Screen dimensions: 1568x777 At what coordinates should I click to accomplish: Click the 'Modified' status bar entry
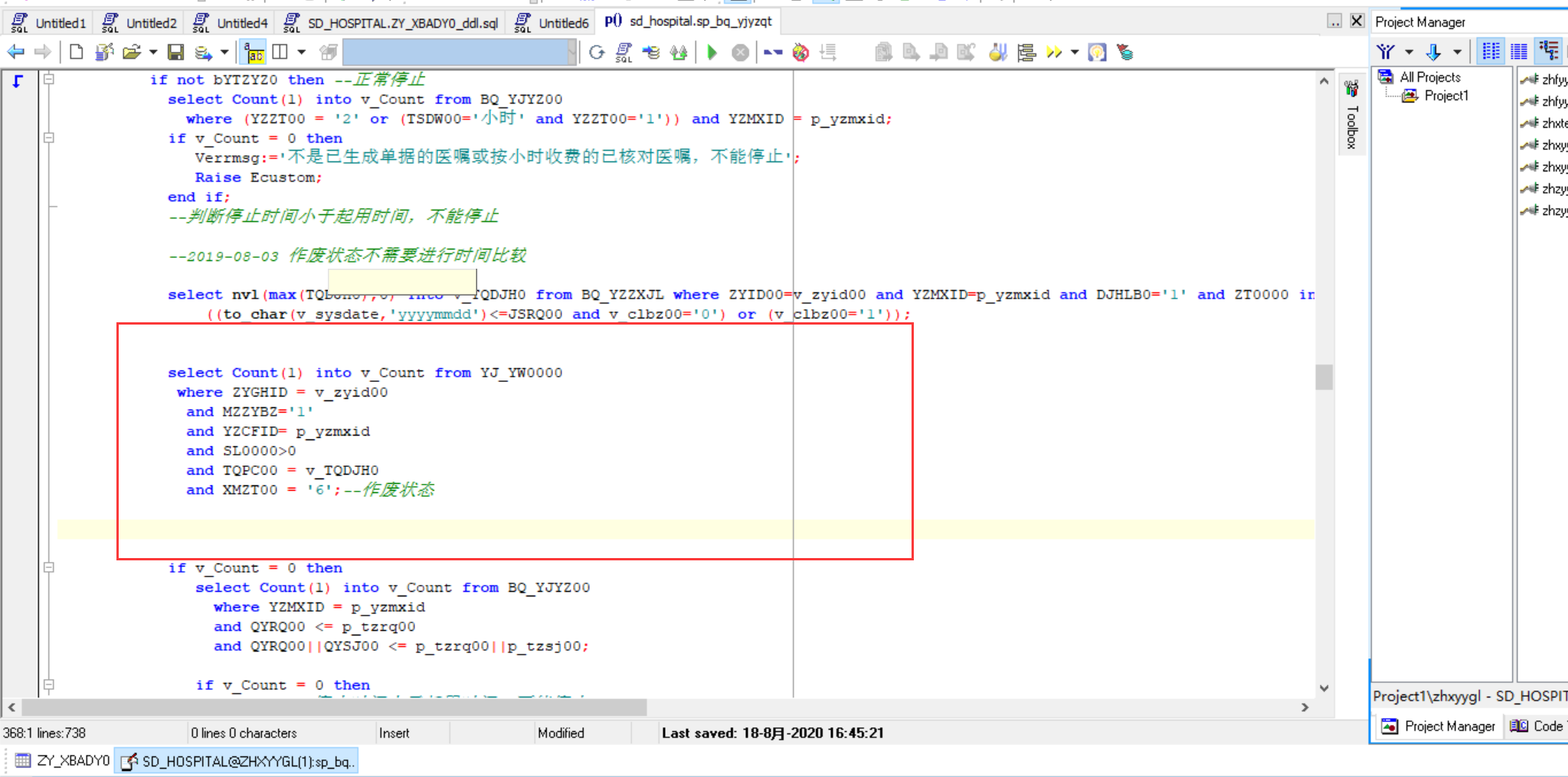pos(561,733)
